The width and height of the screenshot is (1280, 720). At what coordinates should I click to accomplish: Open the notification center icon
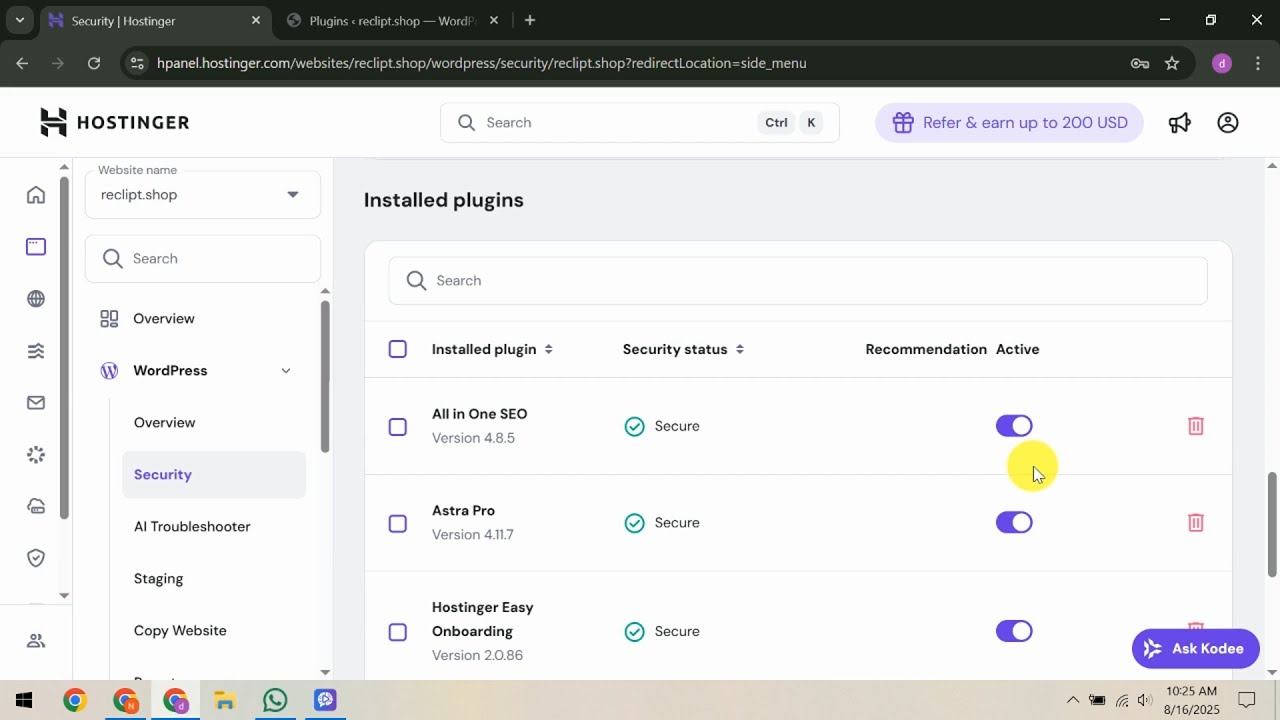coord(1247,700)
